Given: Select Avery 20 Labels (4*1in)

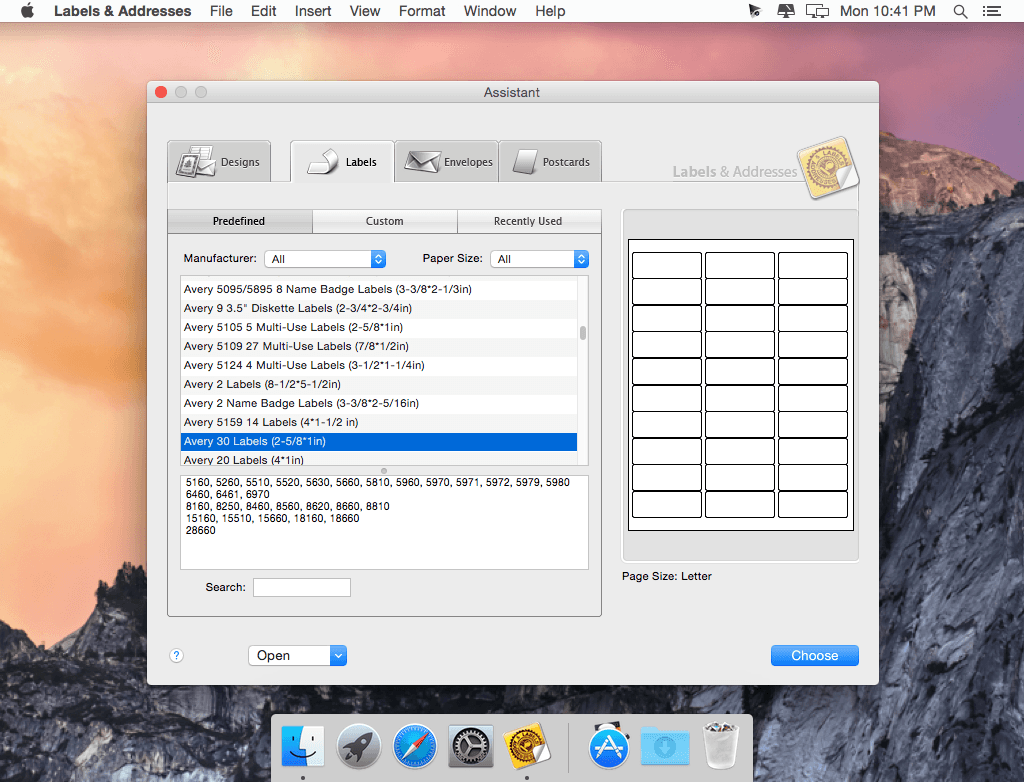Looking at the screenshot, I should coord(379,459).
